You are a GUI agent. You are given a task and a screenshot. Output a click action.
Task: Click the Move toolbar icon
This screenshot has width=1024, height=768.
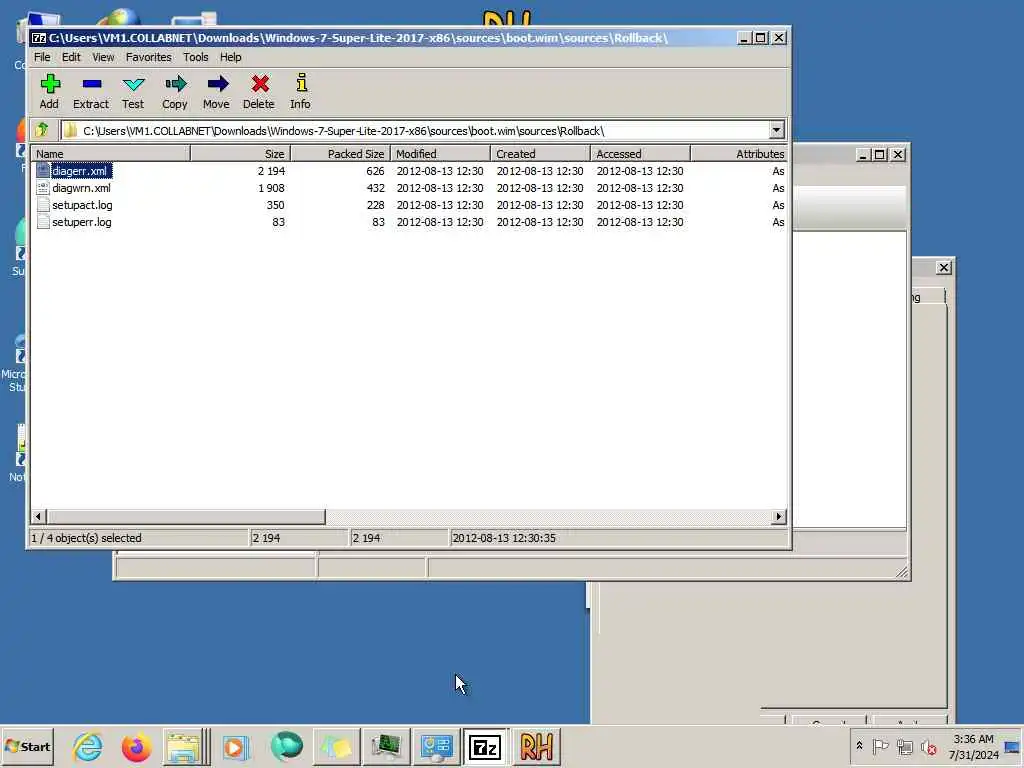coord(217,84)
